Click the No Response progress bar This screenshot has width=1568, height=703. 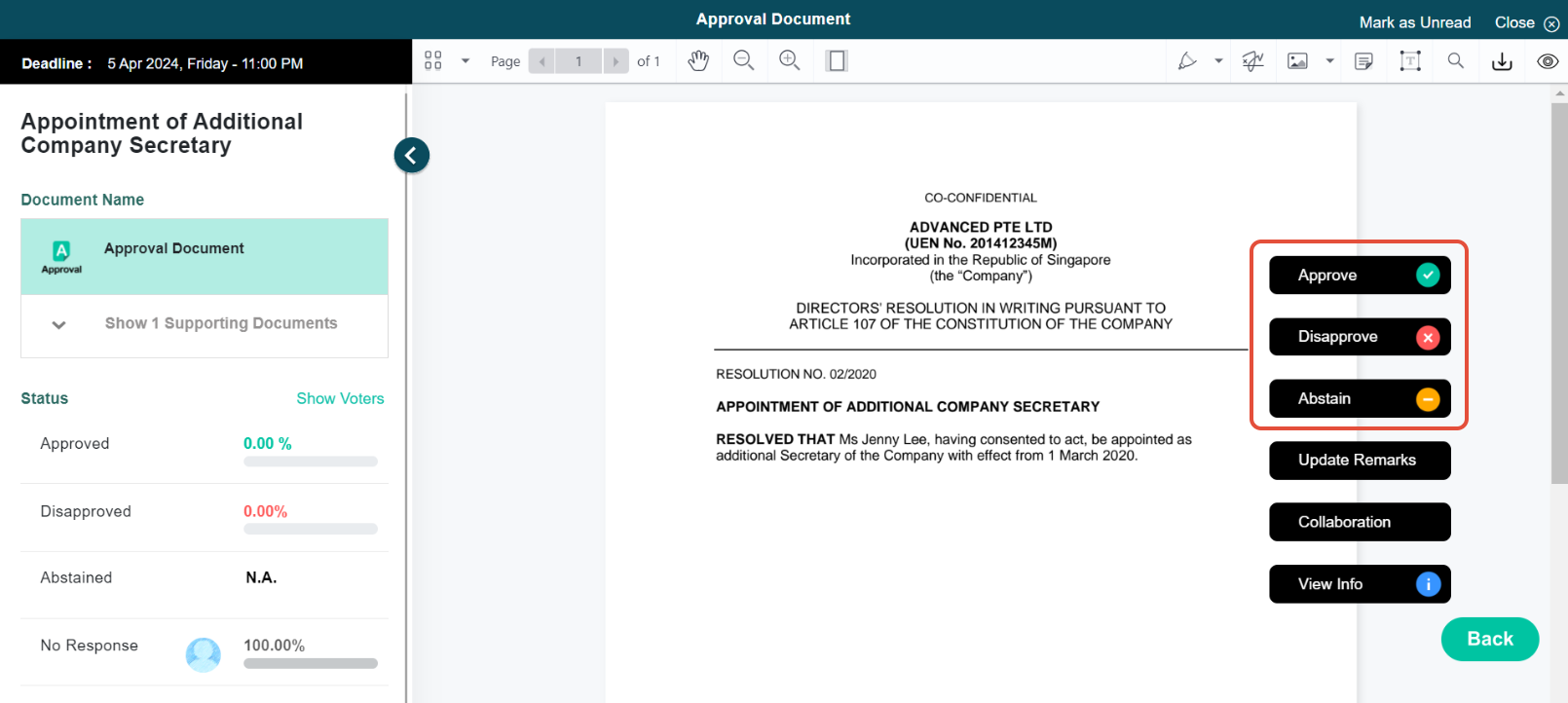click(311, 664)
